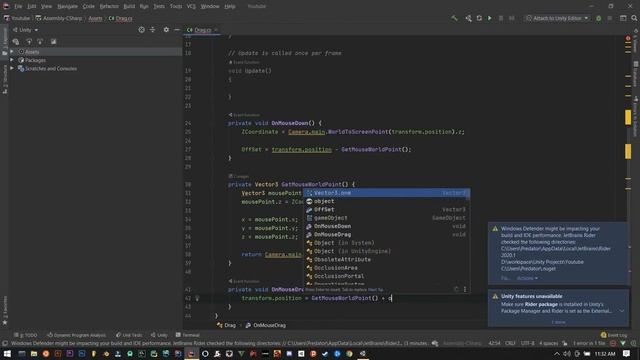Open the Explorer settings gear icon

coord(166,30)
